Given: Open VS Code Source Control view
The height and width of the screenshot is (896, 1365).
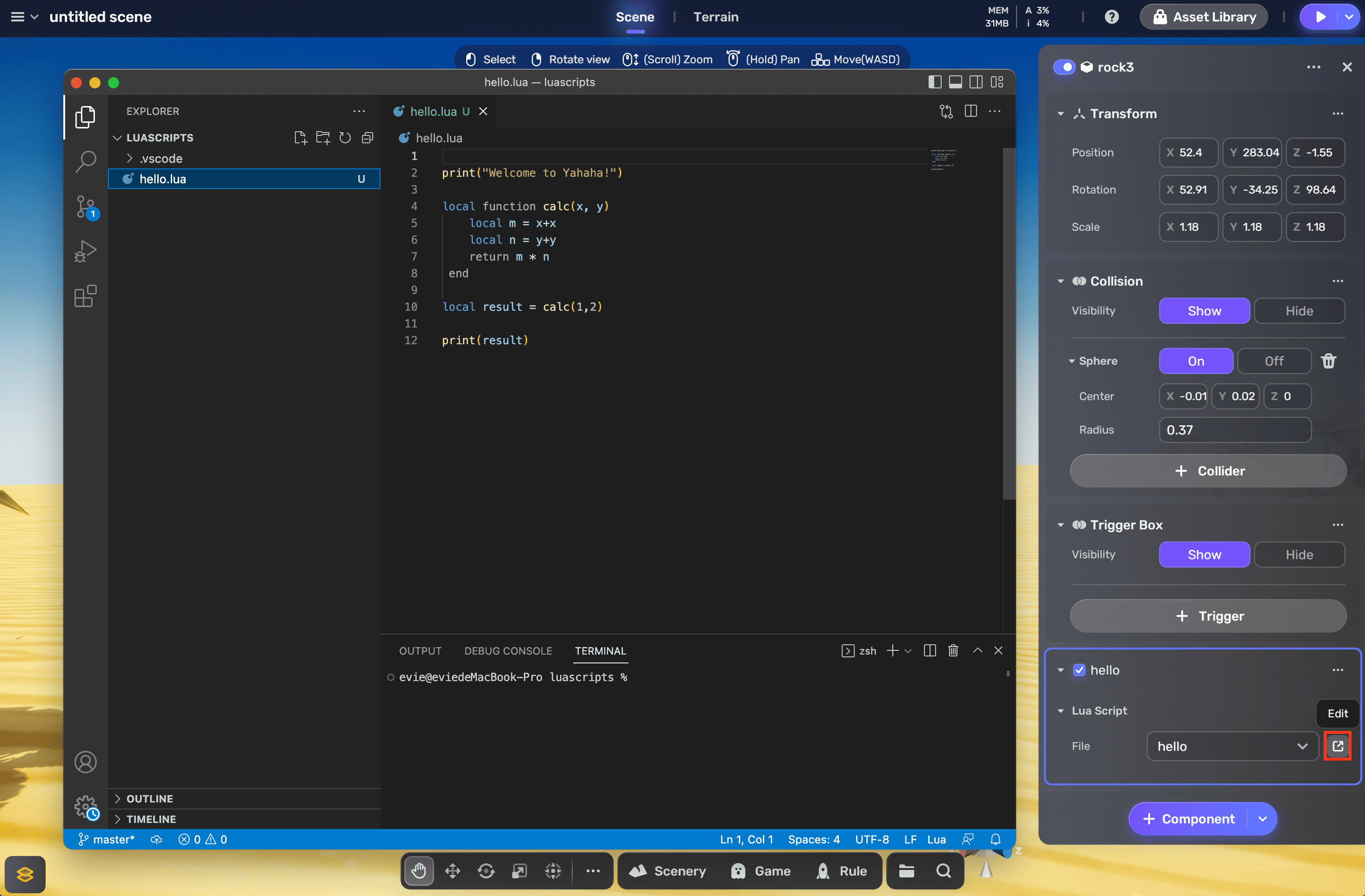Looking at the screenshot, I should pyautogui.click(x=86, y=207).
